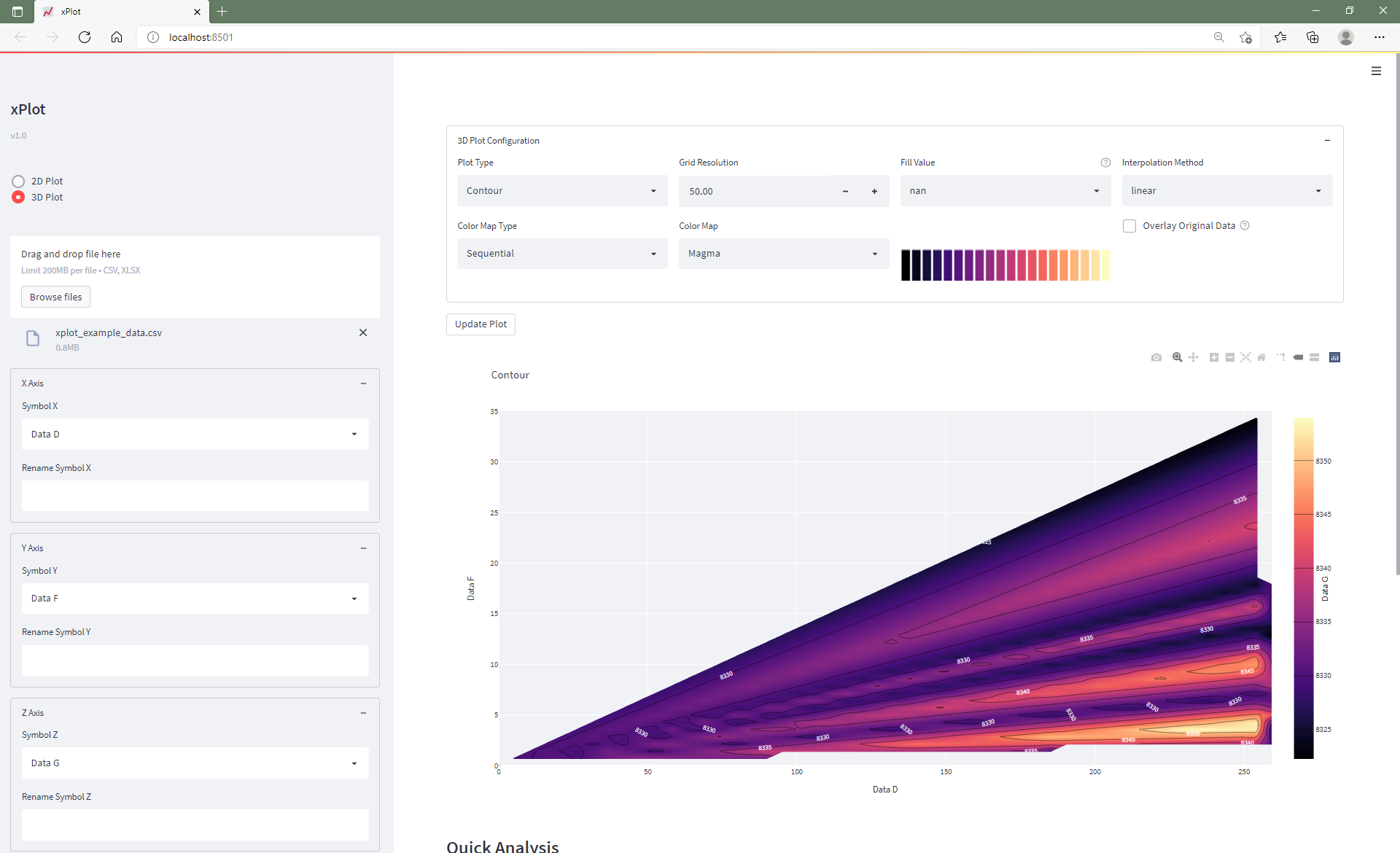The width and height of the screenshot is (1400, 853).
Task: Click the file drag and drop area
Action: click(x=195, y=277)
